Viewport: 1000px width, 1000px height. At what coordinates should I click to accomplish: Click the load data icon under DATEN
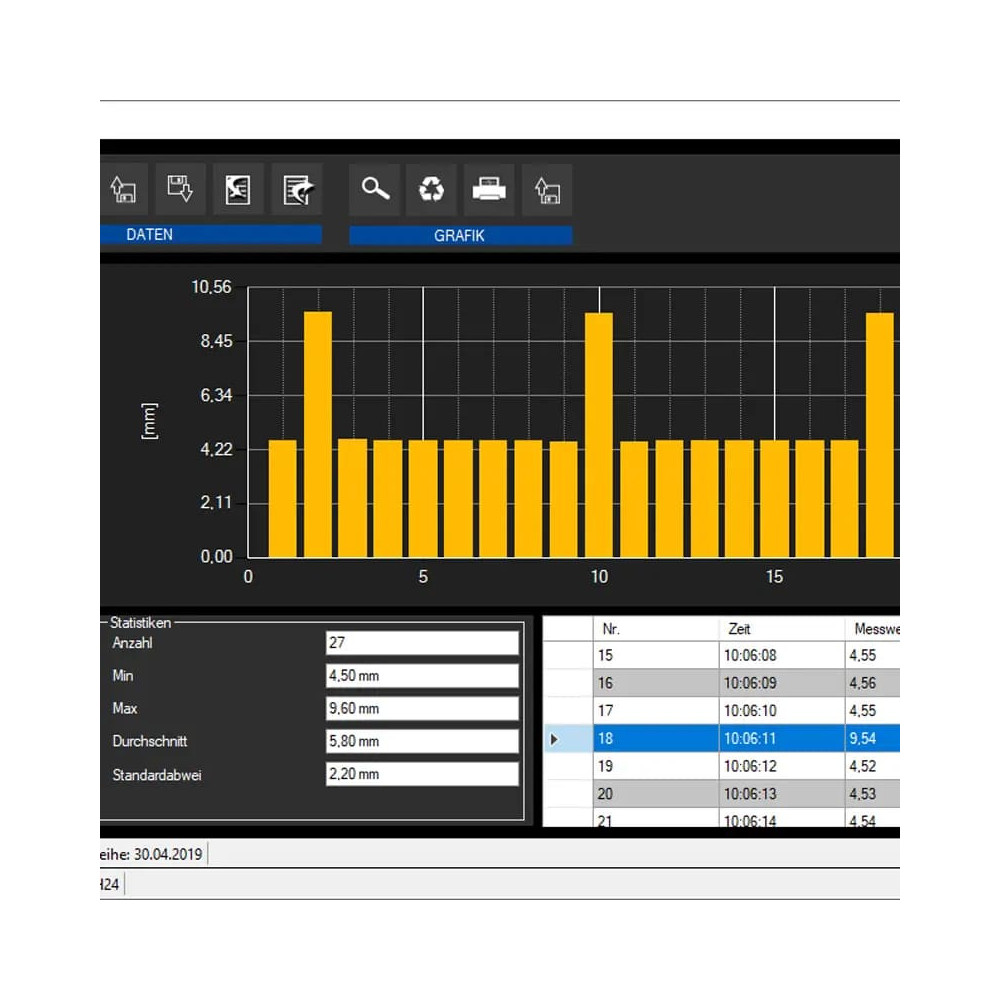pos(124,189)
